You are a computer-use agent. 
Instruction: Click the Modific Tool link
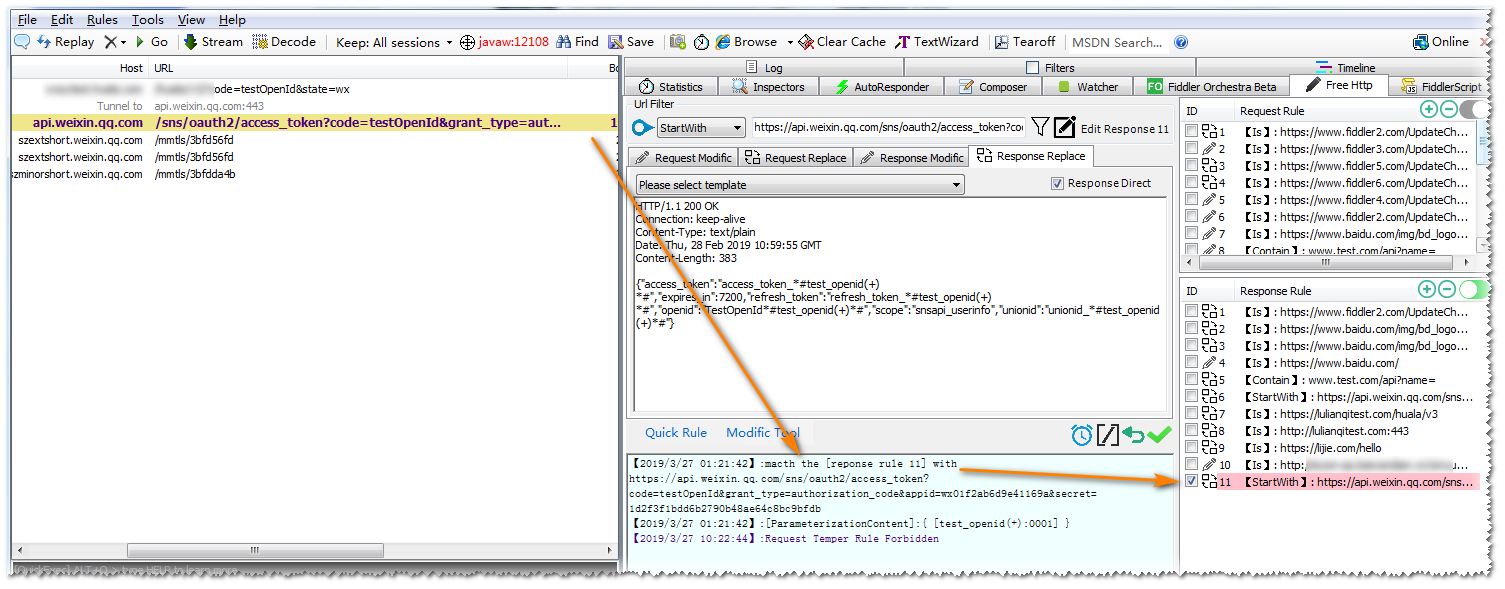763,433
